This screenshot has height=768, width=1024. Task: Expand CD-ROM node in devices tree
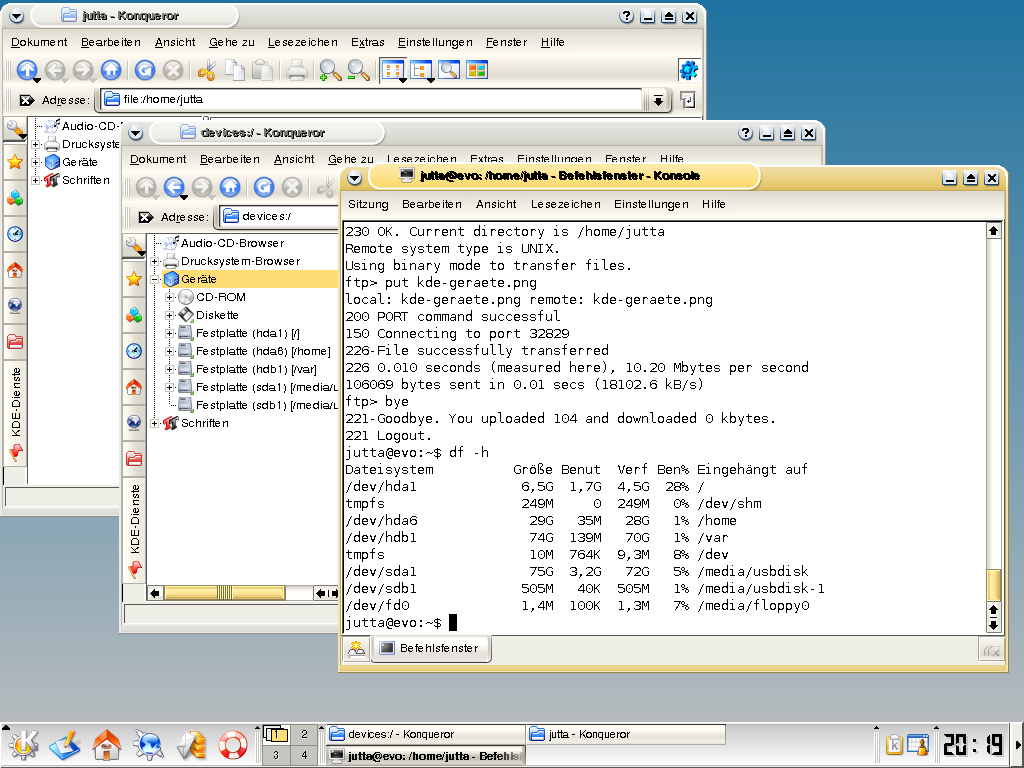point(169,297)
